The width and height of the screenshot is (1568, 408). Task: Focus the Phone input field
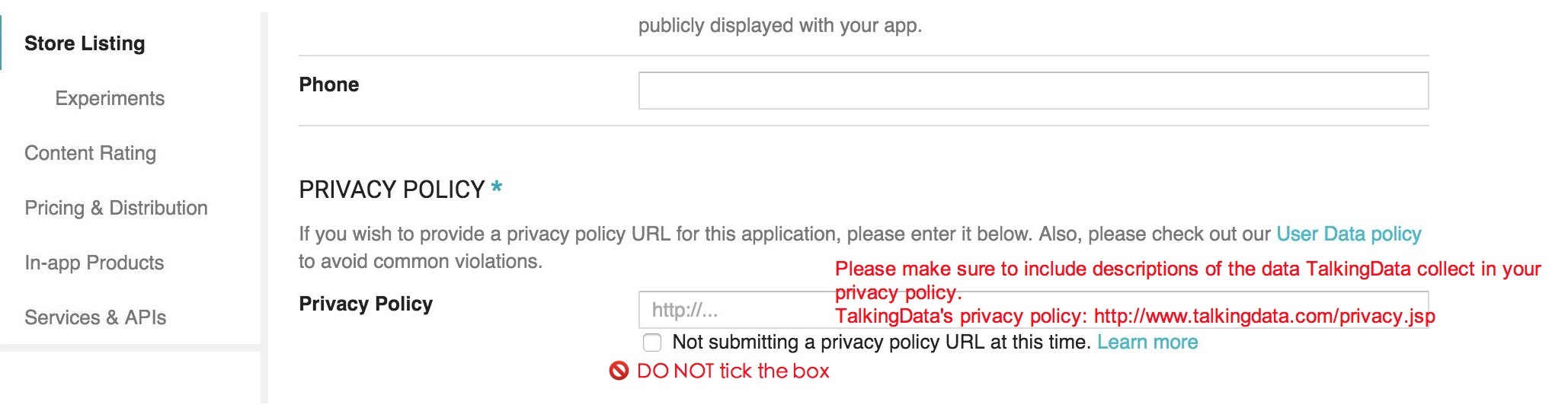pyautogui.click(x=1032, y=91)
